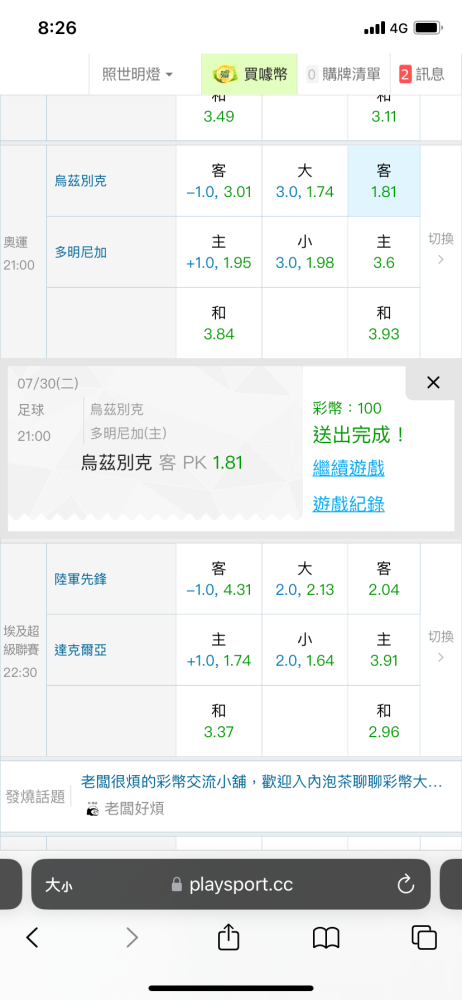Expand the 照世明燈 user dropdown
462x1000 pixels.
137,75
